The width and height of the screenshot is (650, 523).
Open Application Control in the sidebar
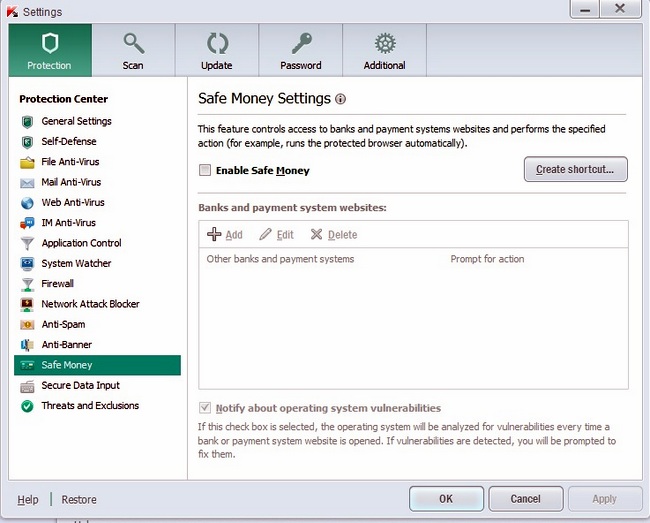81,243
